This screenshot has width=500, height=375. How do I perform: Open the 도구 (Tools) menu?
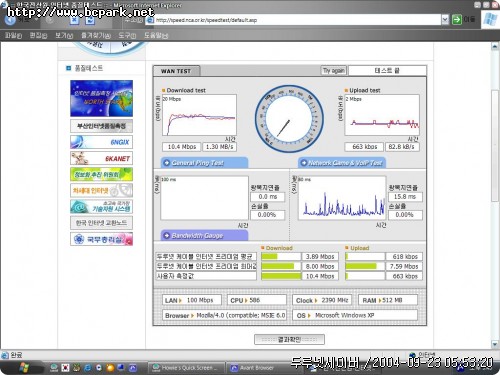click(x=127, y=35)
